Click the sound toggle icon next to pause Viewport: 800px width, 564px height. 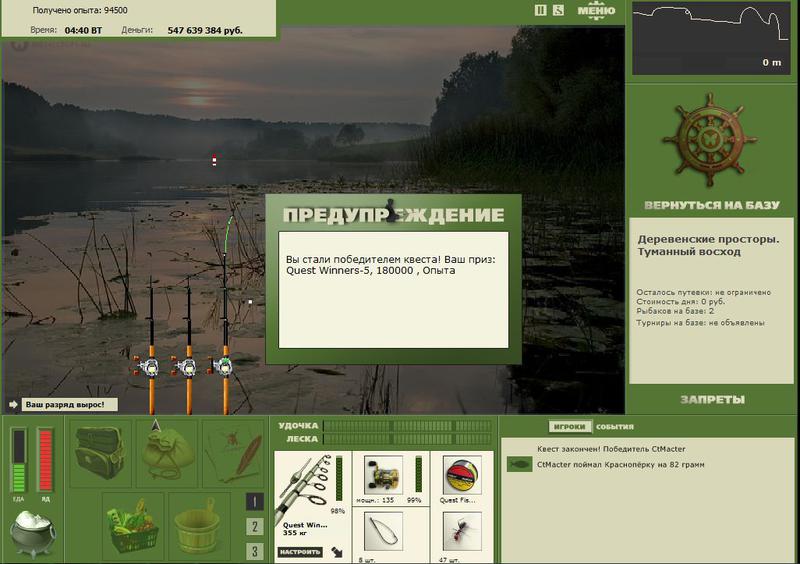pyautogui.click(x=558, y=10)
